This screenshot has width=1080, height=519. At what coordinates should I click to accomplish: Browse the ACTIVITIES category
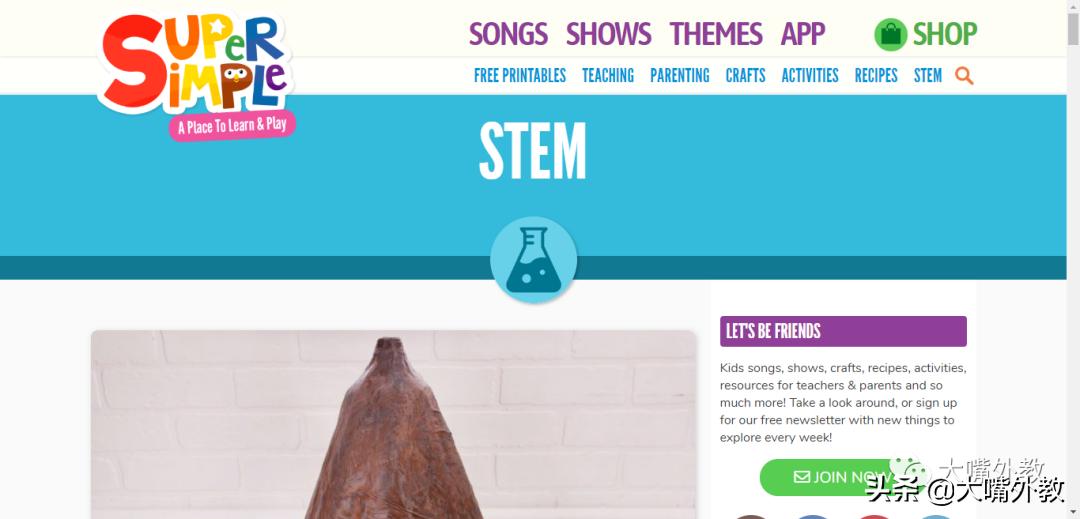pyautogui.click(x=810, y=76)
